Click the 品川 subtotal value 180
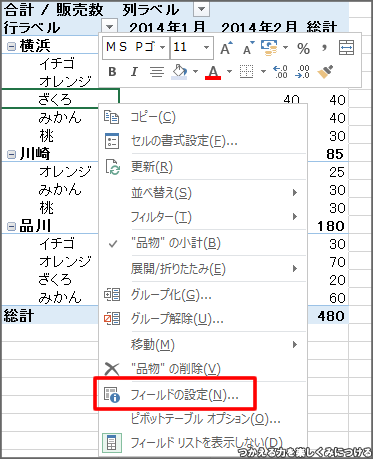 [331, 226]
